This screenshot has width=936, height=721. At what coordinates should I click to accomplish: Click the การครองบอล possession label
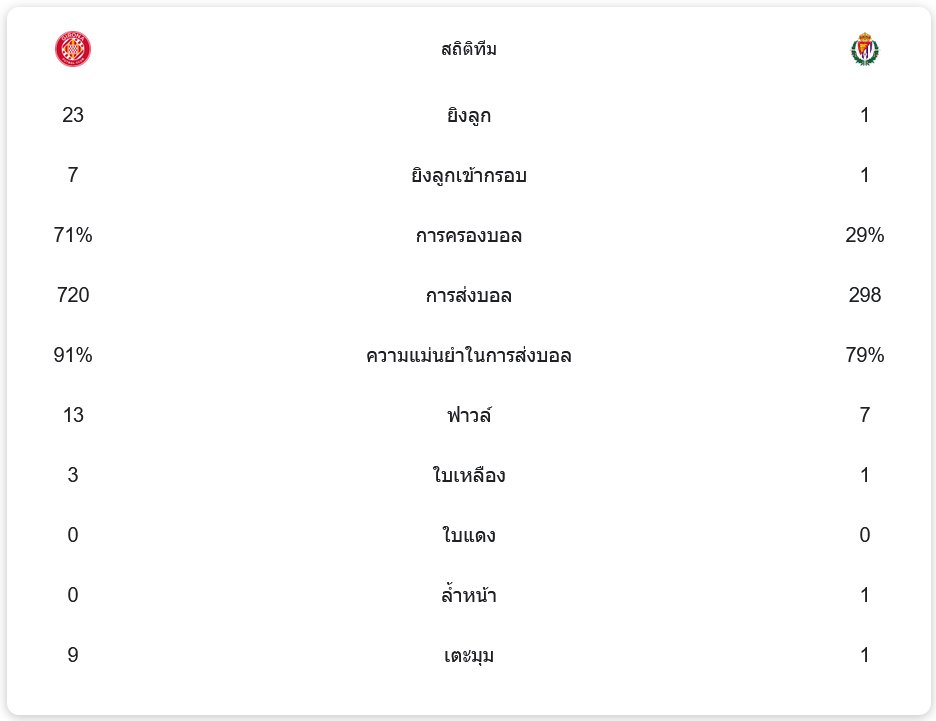468,236
